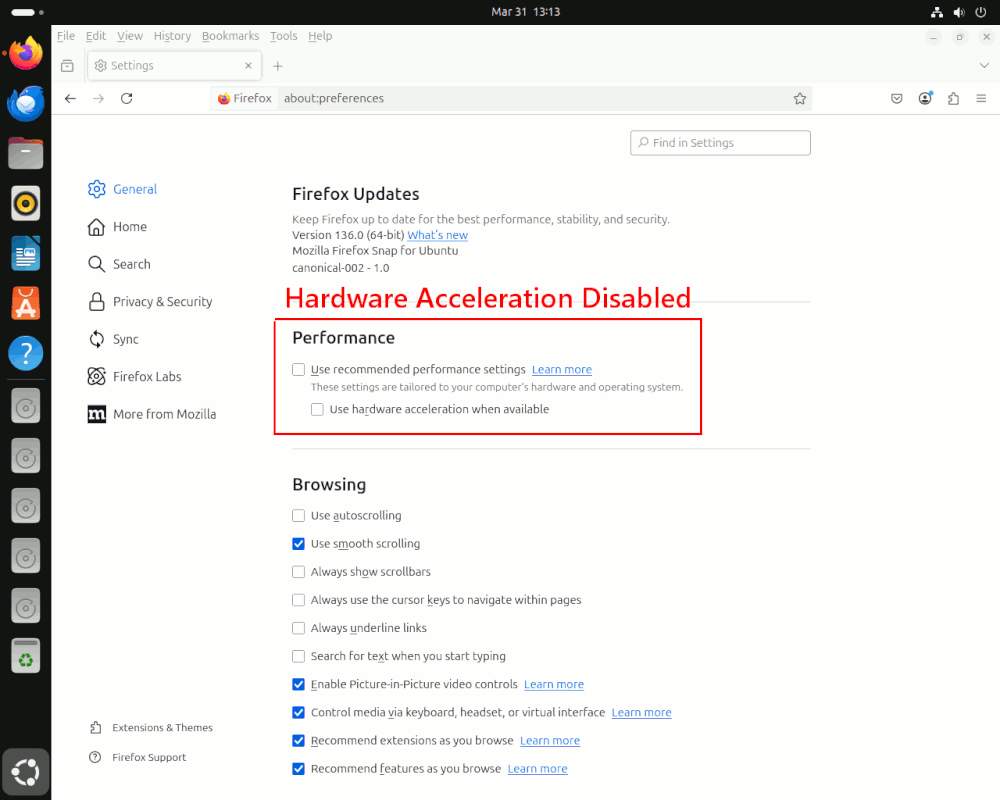Expand the list all tabs chevron
The width and height of the screenshot is (1000, 800).
pyautogui.click(x=984, y=66)
